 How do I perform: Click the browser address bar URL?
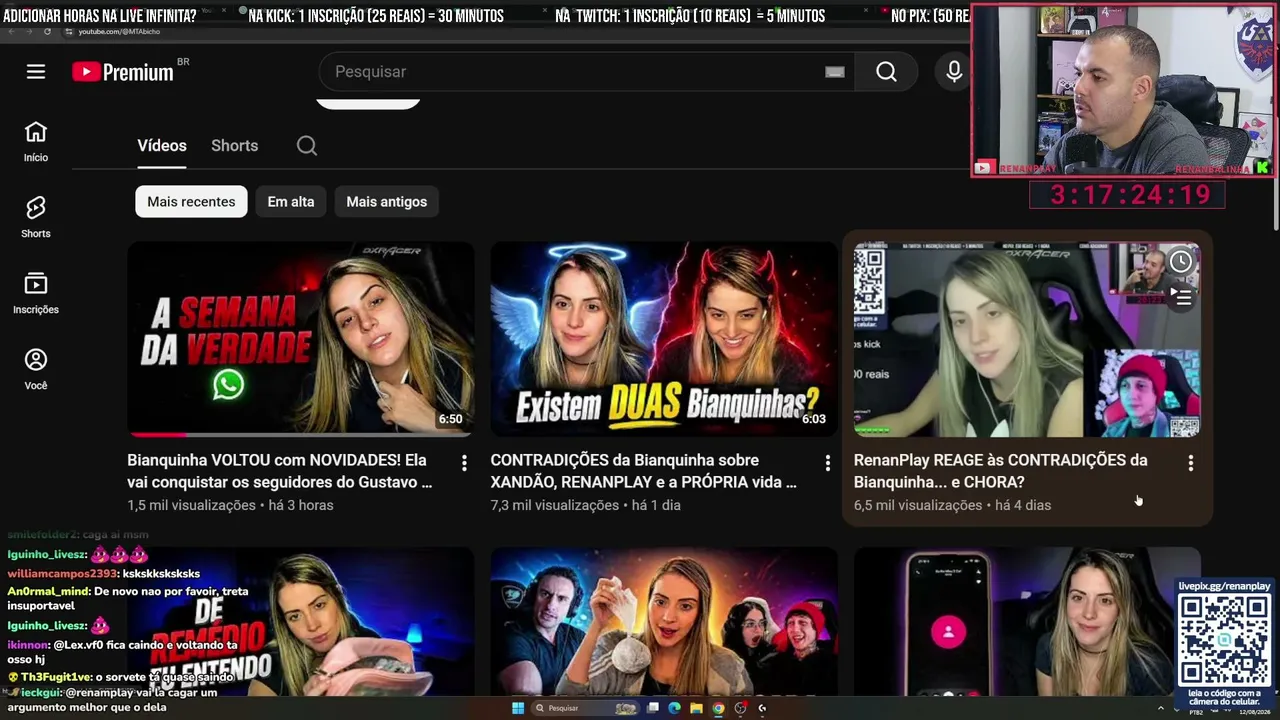point(119,32)
